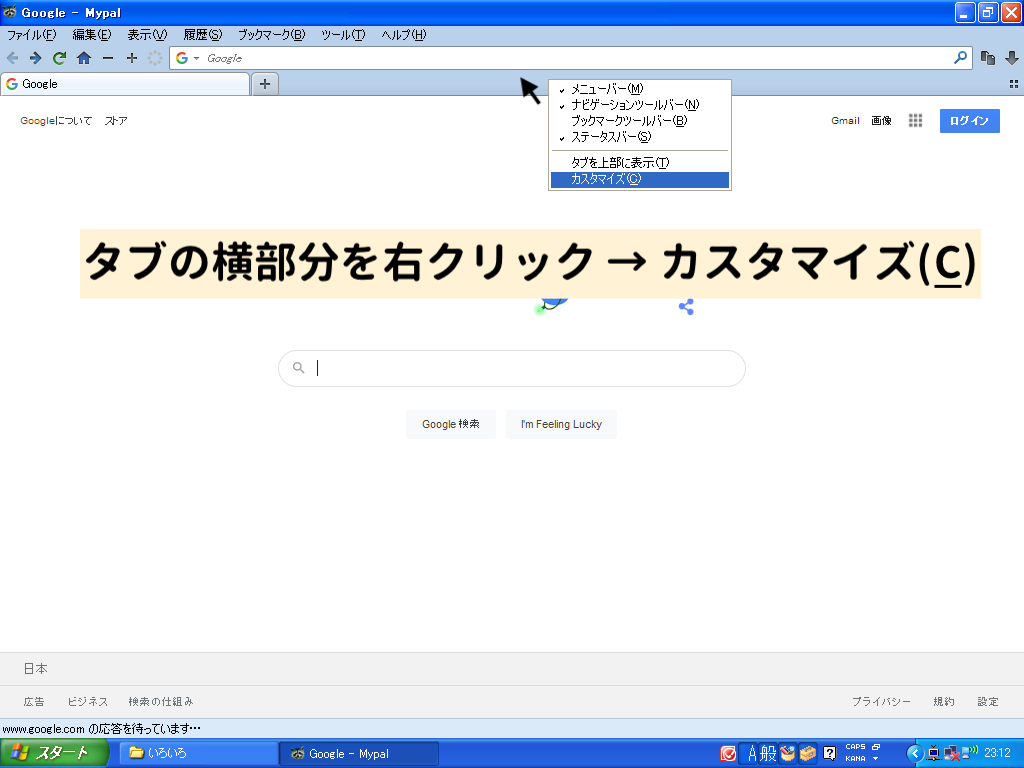Enable ブックマークツールバー(B) in the menu

tap(640, 121)
